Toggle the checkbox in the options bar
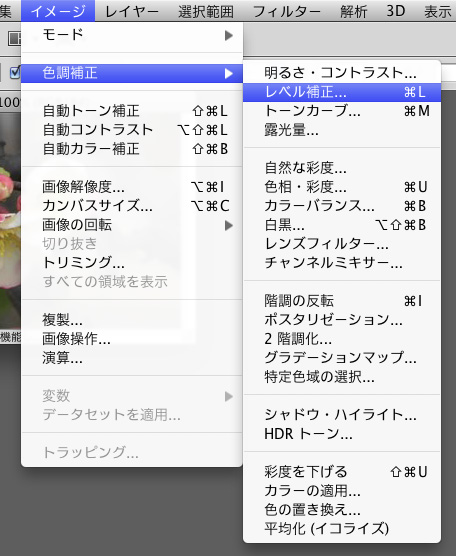Screen dimensions: 456x556 coord(15,73)
